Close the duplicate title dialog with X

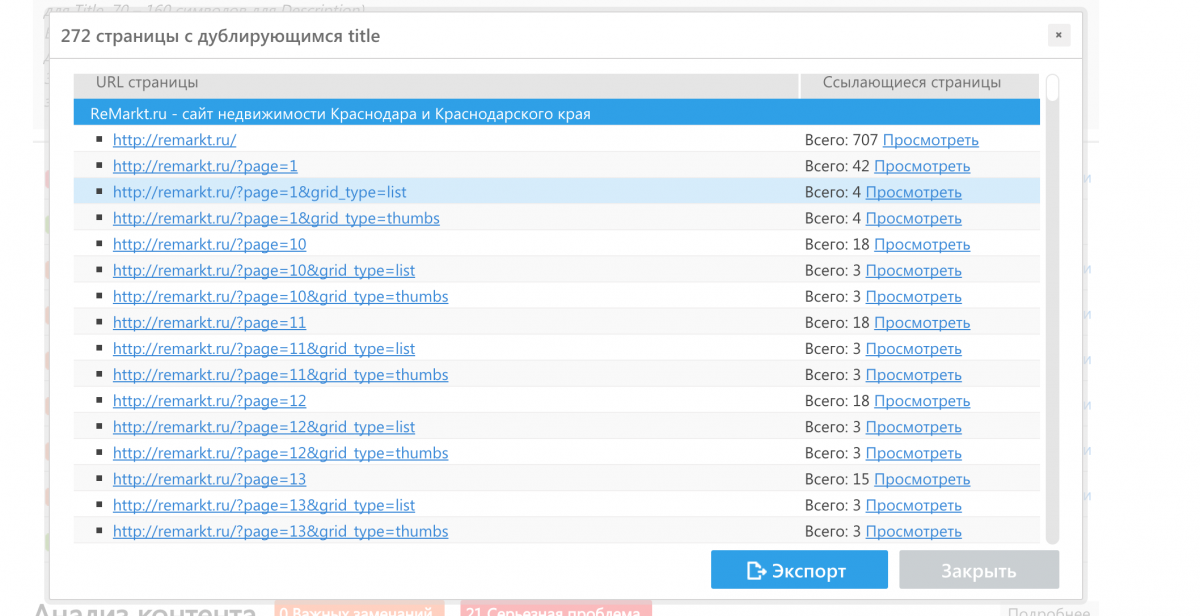[1059, 36]
